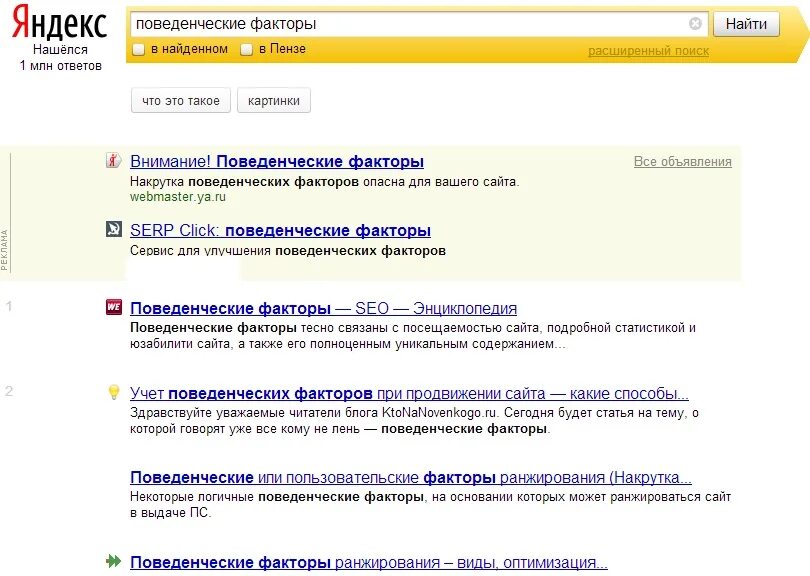Click snippet beginning 'Некоторые логичные поведенческие факторы'
The width and height of the screenshot is (810, 576).
(430, 505)
